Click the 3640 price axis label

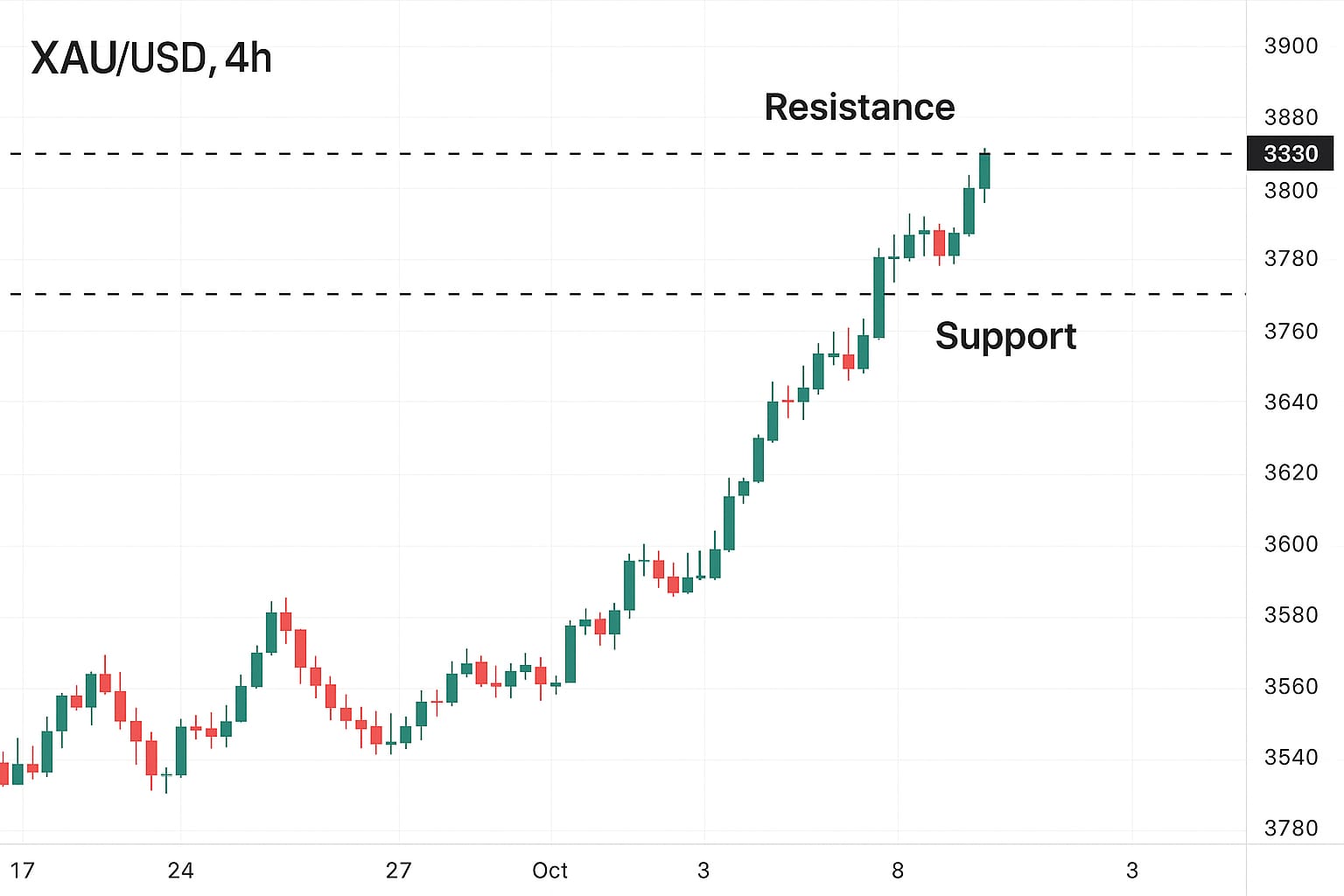click(x=1291, y=402)
